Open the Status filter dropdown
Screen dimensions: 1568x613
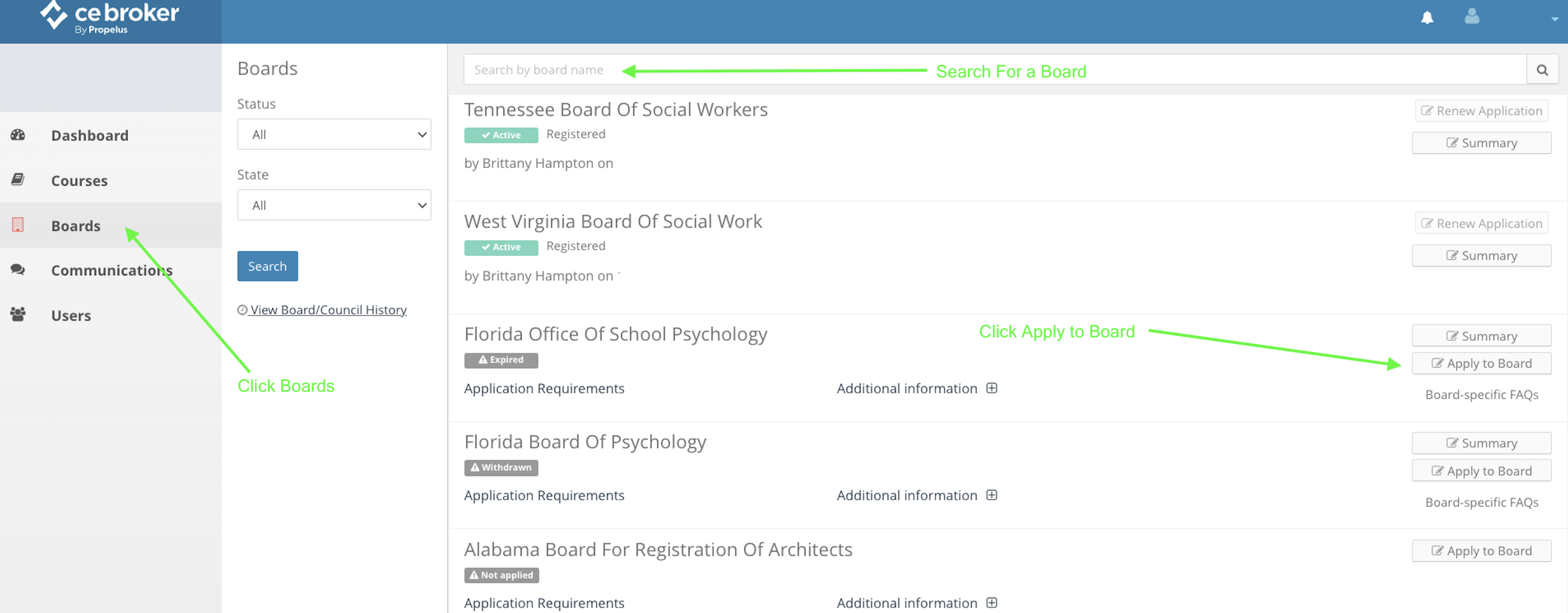pyautogui.click(x=334, y=134)
